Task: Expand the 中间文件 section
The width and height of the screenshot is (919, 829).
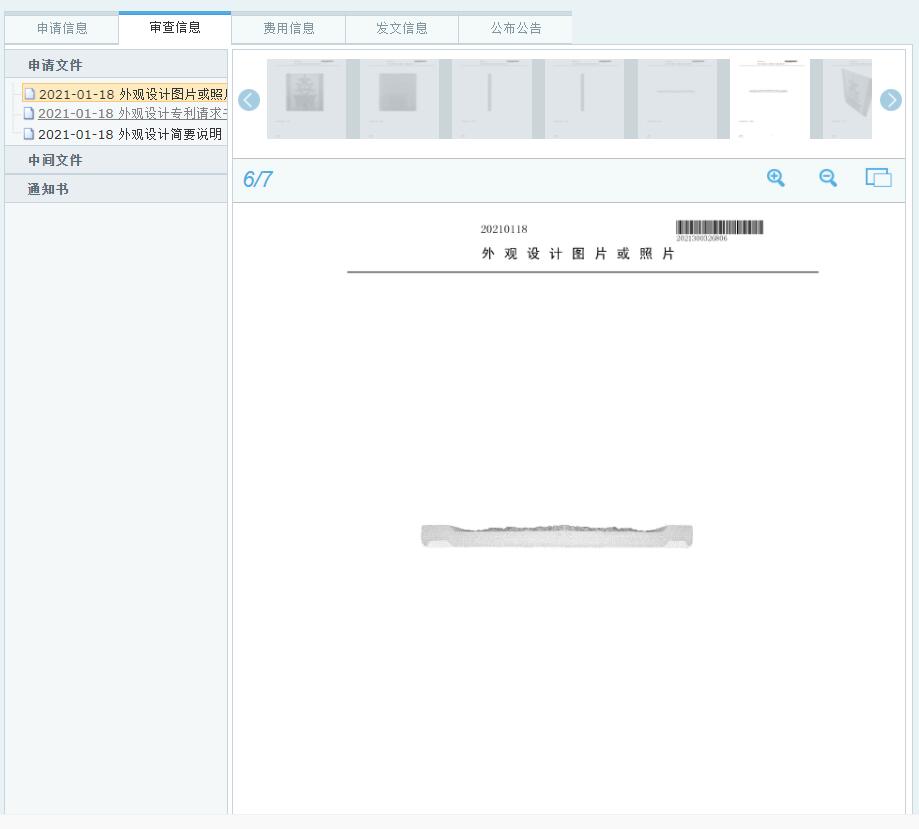Action: 56,160
